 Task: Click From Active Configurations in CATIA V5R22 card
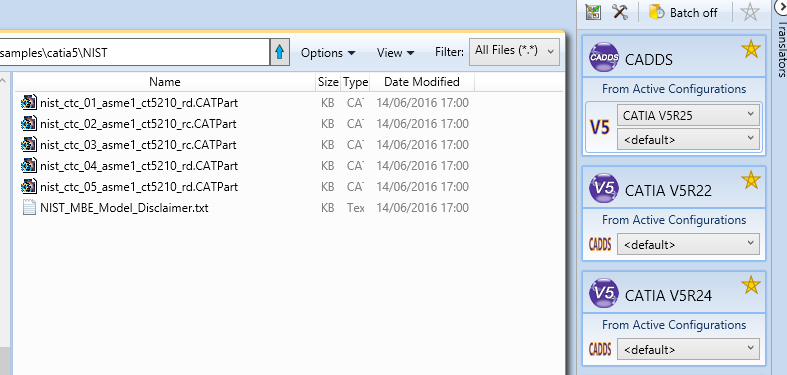(x=674, y=220)
